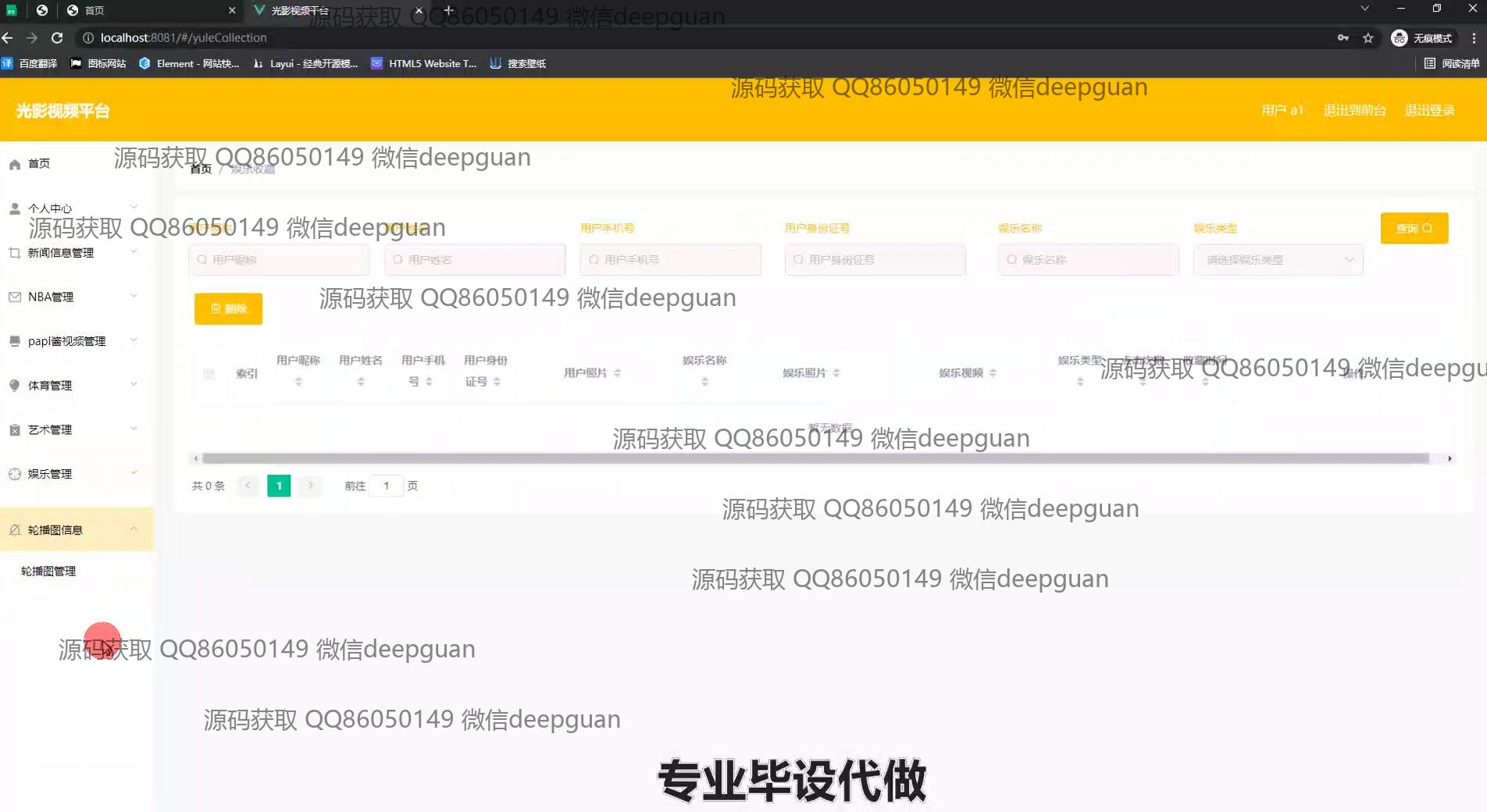The image size is (1487, 812).
Task: Click the 退出到前台 link
Action: [x=1354, y=110]
